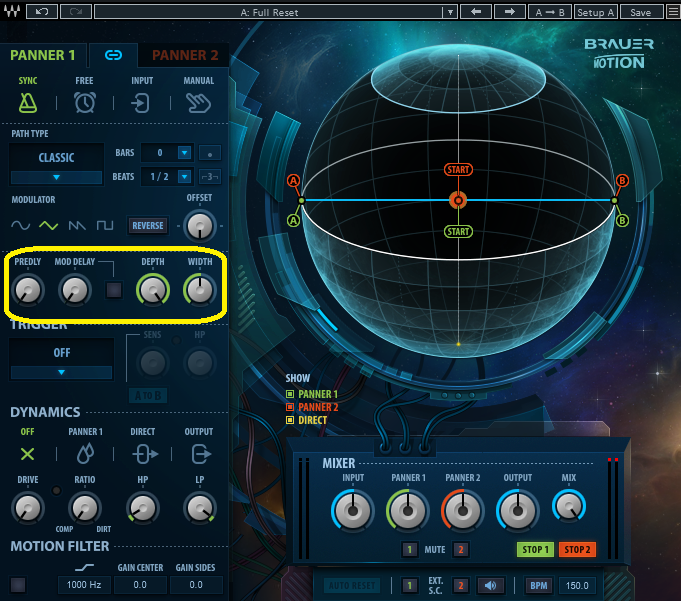Click the link icon between the panners

(113, 55)
